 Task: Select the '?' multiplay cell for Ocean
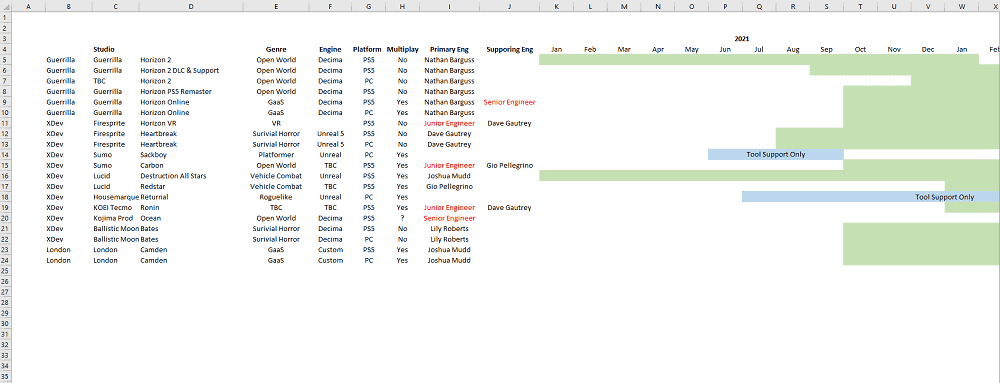pos(402,218)
